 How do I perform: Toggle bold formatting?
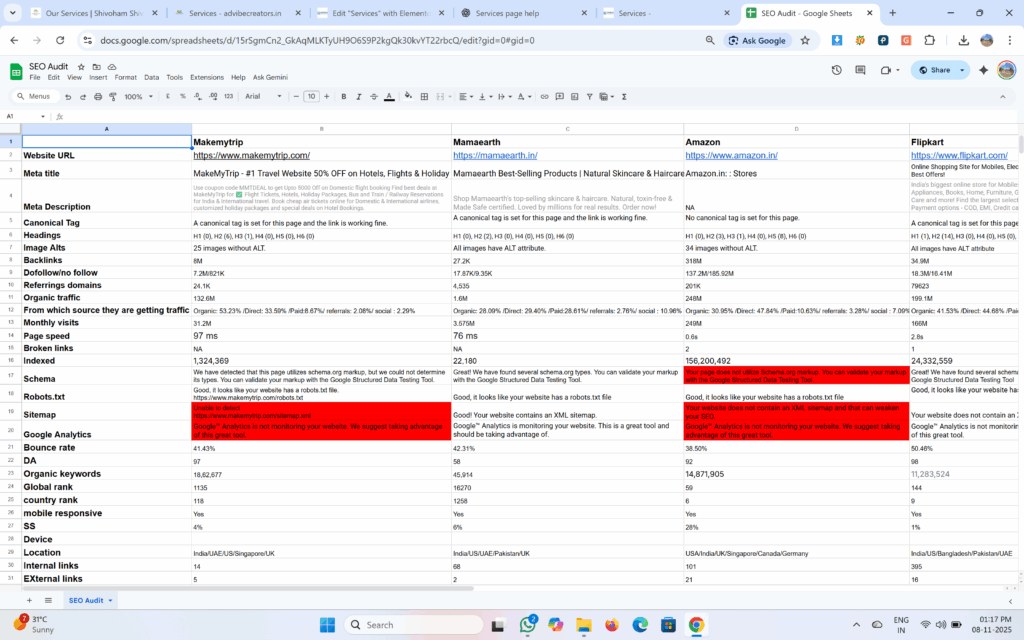[x=343, y=97]
